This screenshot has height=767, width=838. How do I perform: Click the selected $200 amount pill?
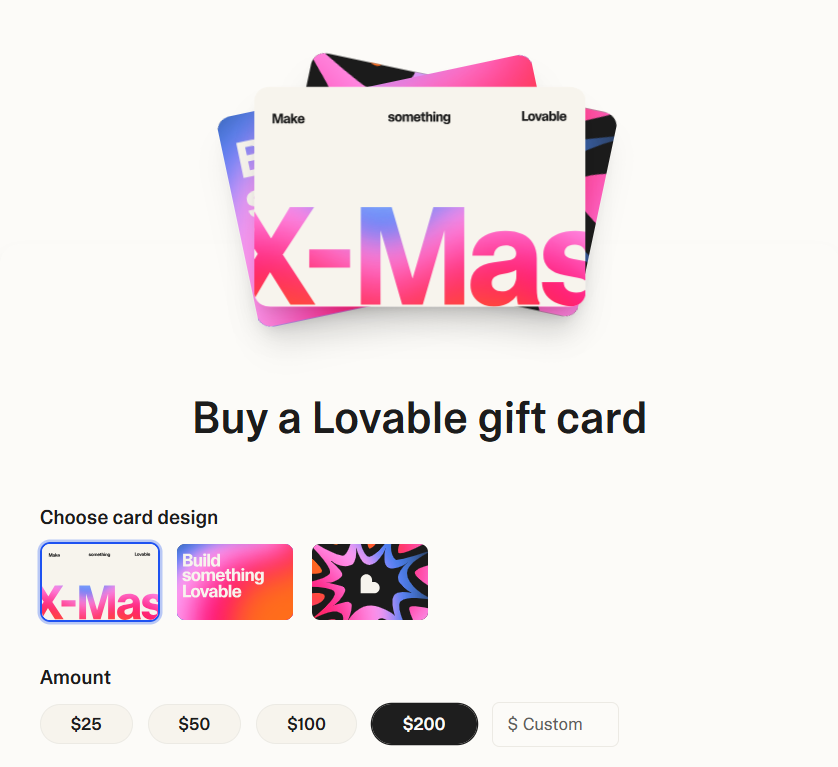coord(424,724)
